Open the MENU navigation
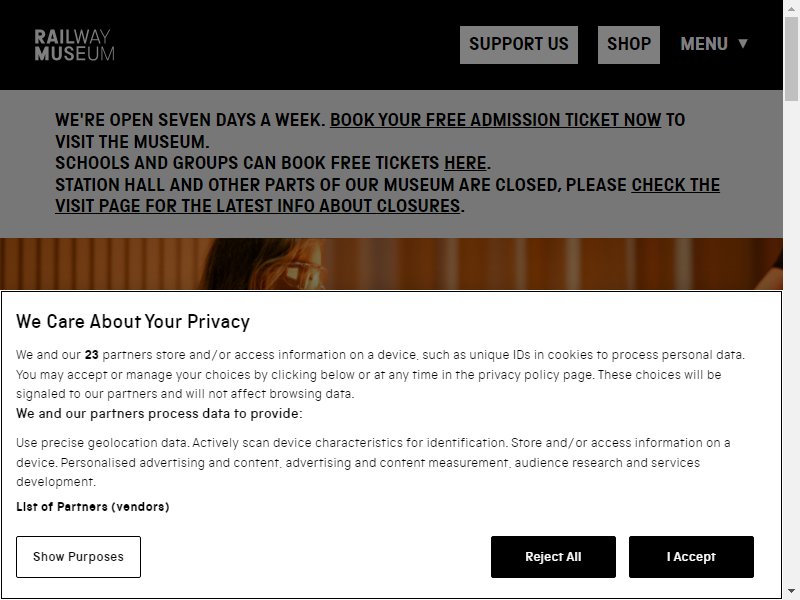This screenshot has height=600, width=800. (714, 44)
